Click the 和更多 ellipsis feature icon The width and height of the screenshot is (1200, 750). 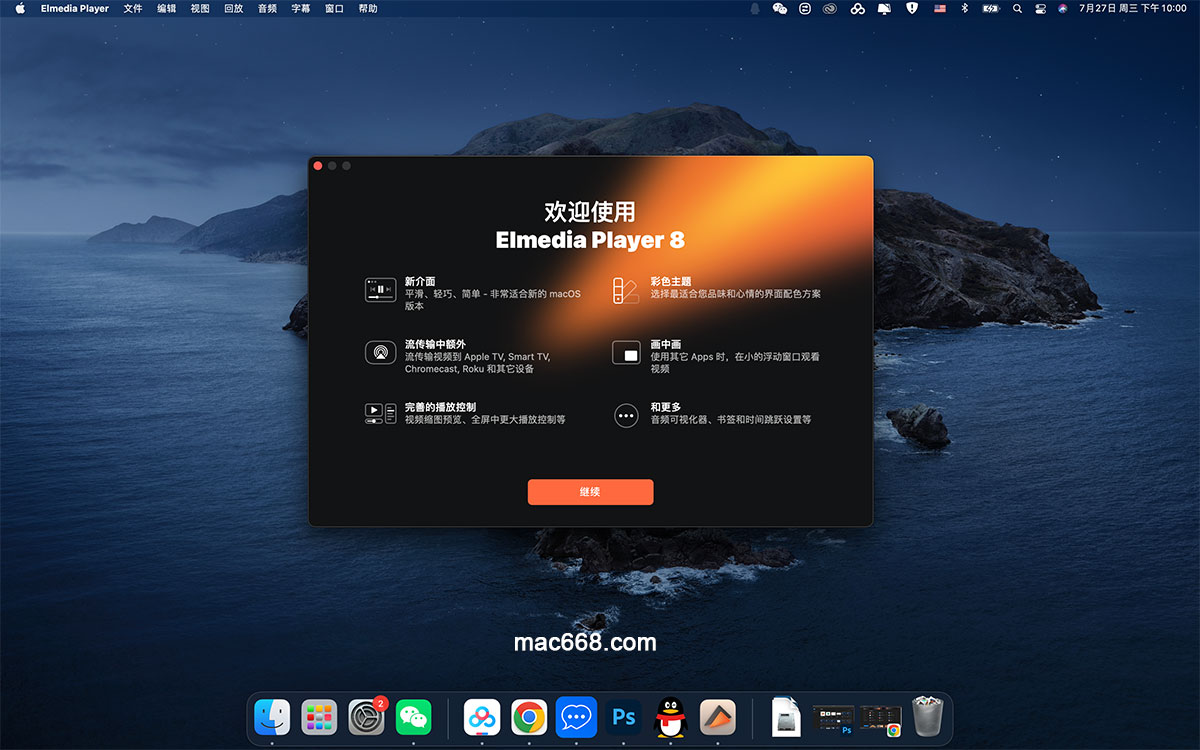[626, 415]
